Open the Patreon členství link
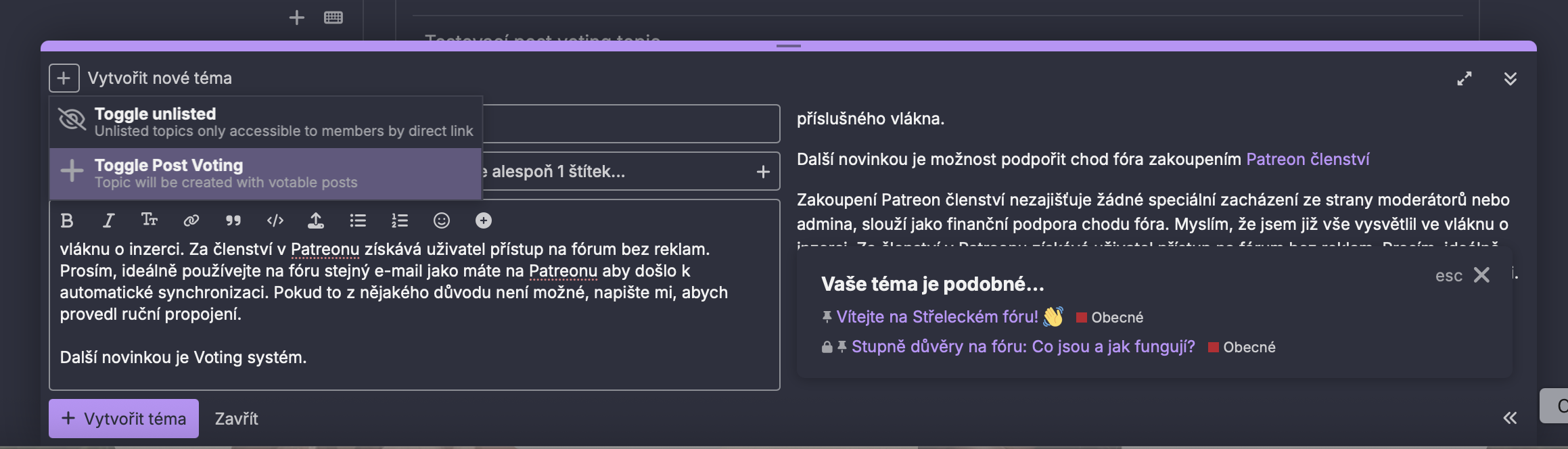This screenshot has width=1568, height=449. 1307,160
